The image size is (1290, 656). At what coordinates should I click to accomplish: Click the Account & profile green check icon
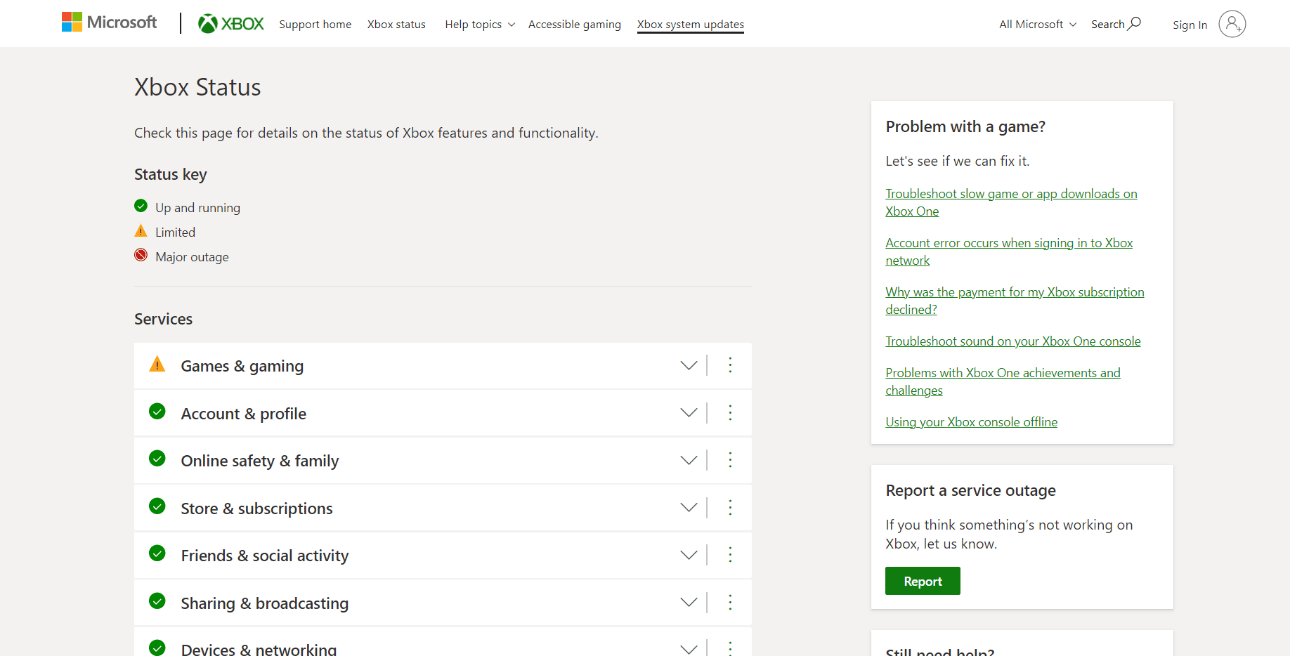tap(157, 411)
